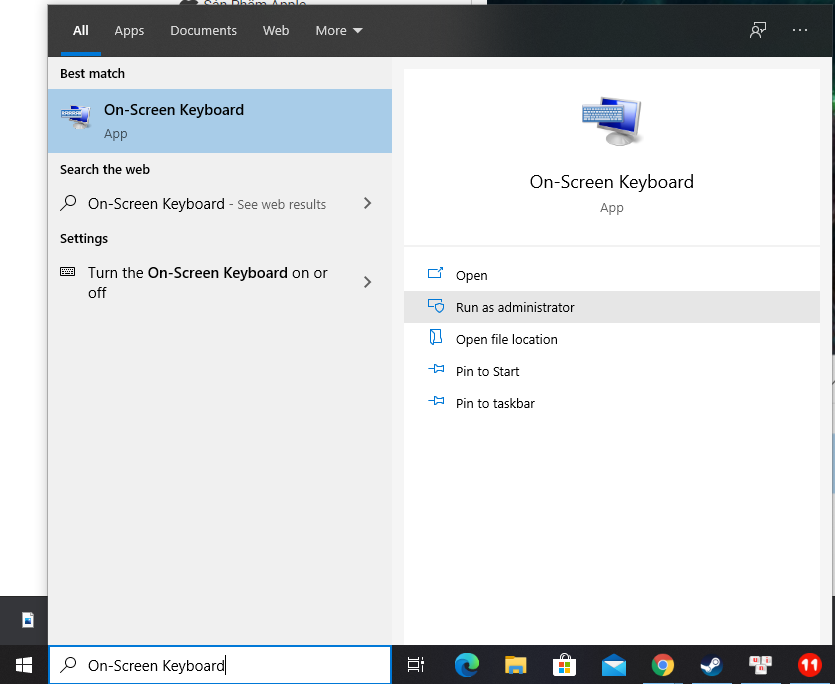Launch Microsoft Edge from the taskbar

[x=466, y=665]
